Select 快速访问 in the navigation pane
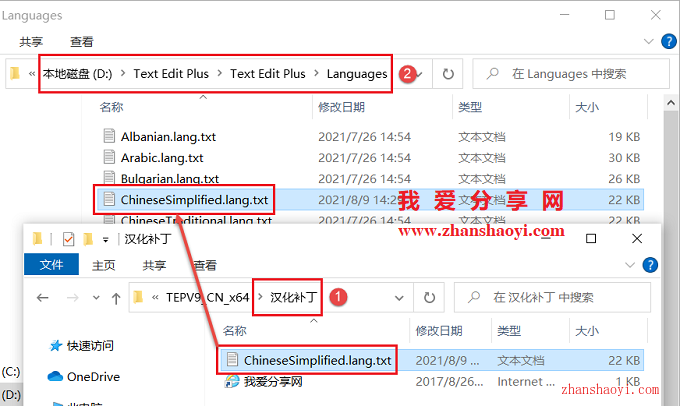Screen dimensions: 680x406 point(90,346)
